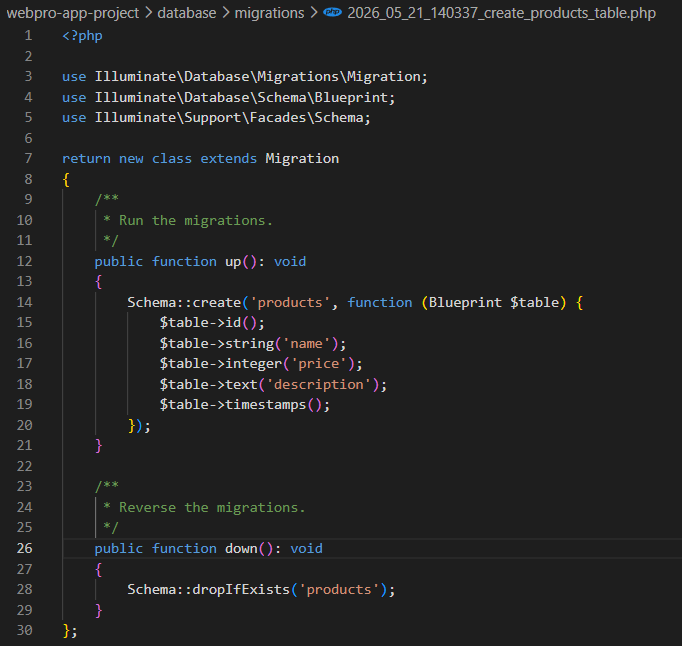Viewport: 682px width, 646px height.
Task: Click 'Illuminate\Database\Schema\Blueprint' import text
Action: pos(241,97)
